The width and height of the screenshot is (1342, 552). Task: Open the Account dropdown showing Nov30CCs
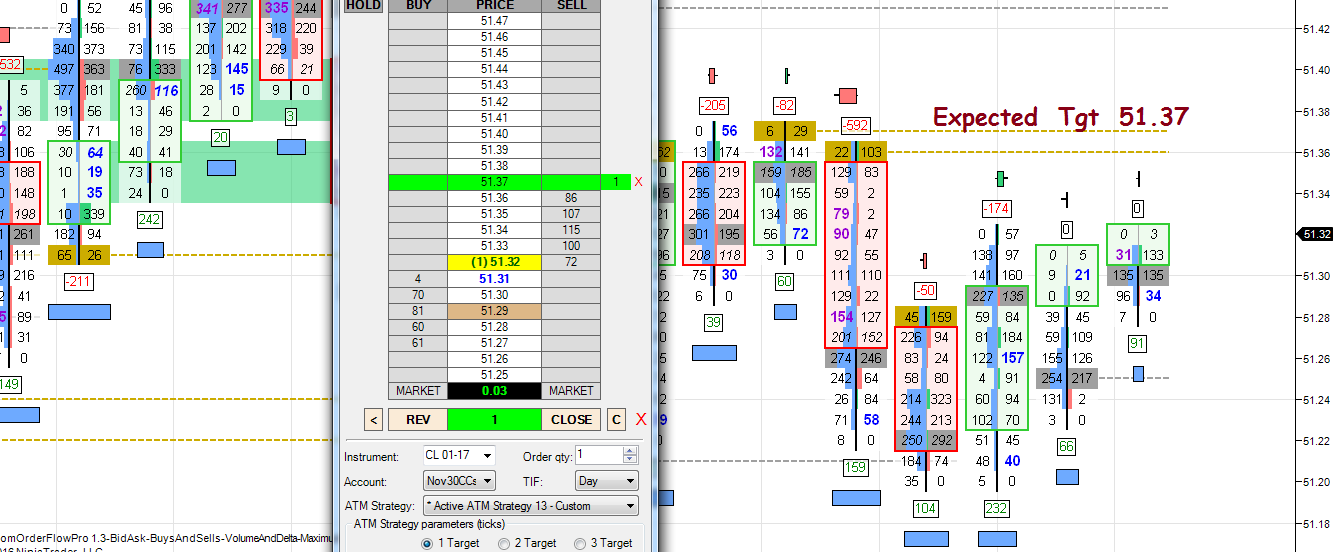[x=459, y=481]
